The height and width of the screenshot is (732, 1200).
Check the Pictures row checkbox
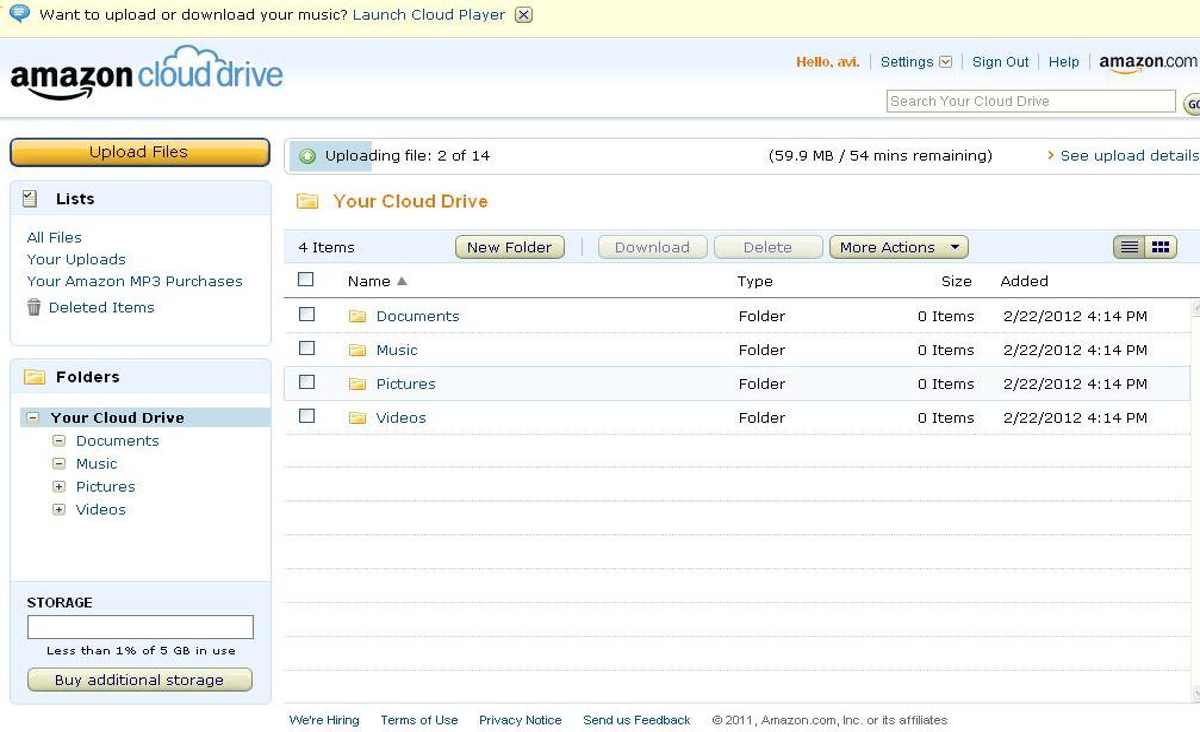pos(307,382)
